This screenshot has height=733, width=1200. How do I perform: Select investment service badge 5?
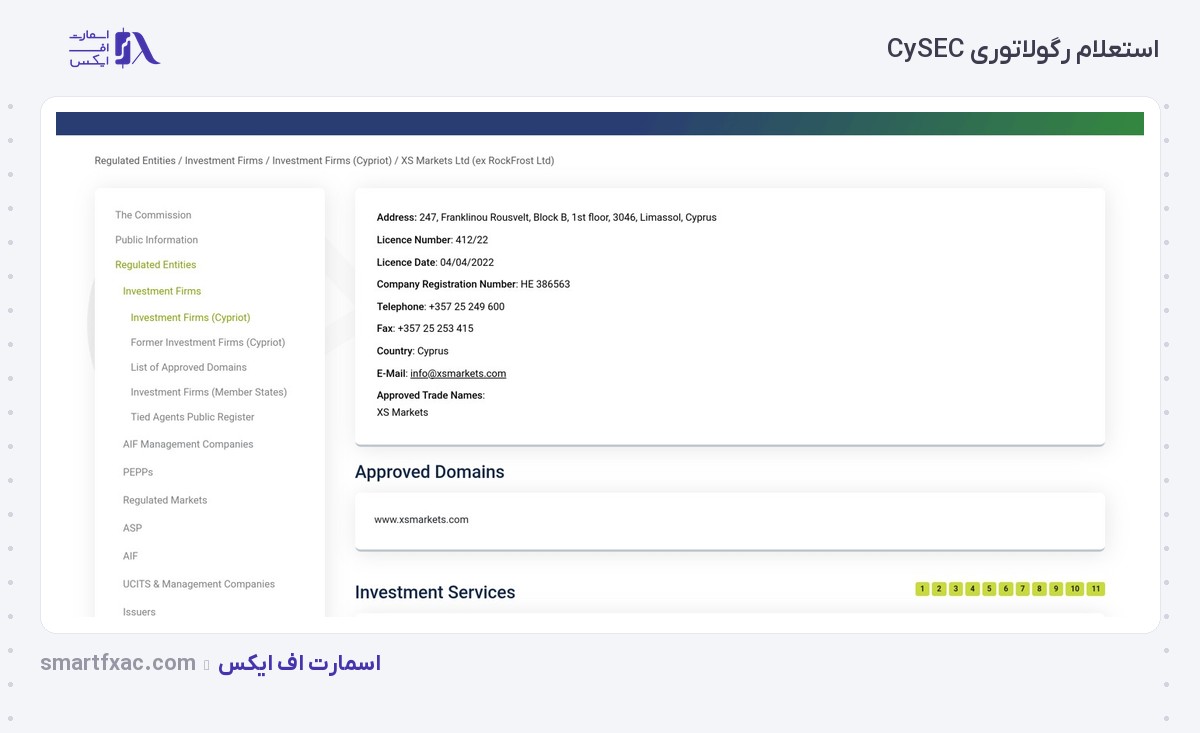(989, 589)
